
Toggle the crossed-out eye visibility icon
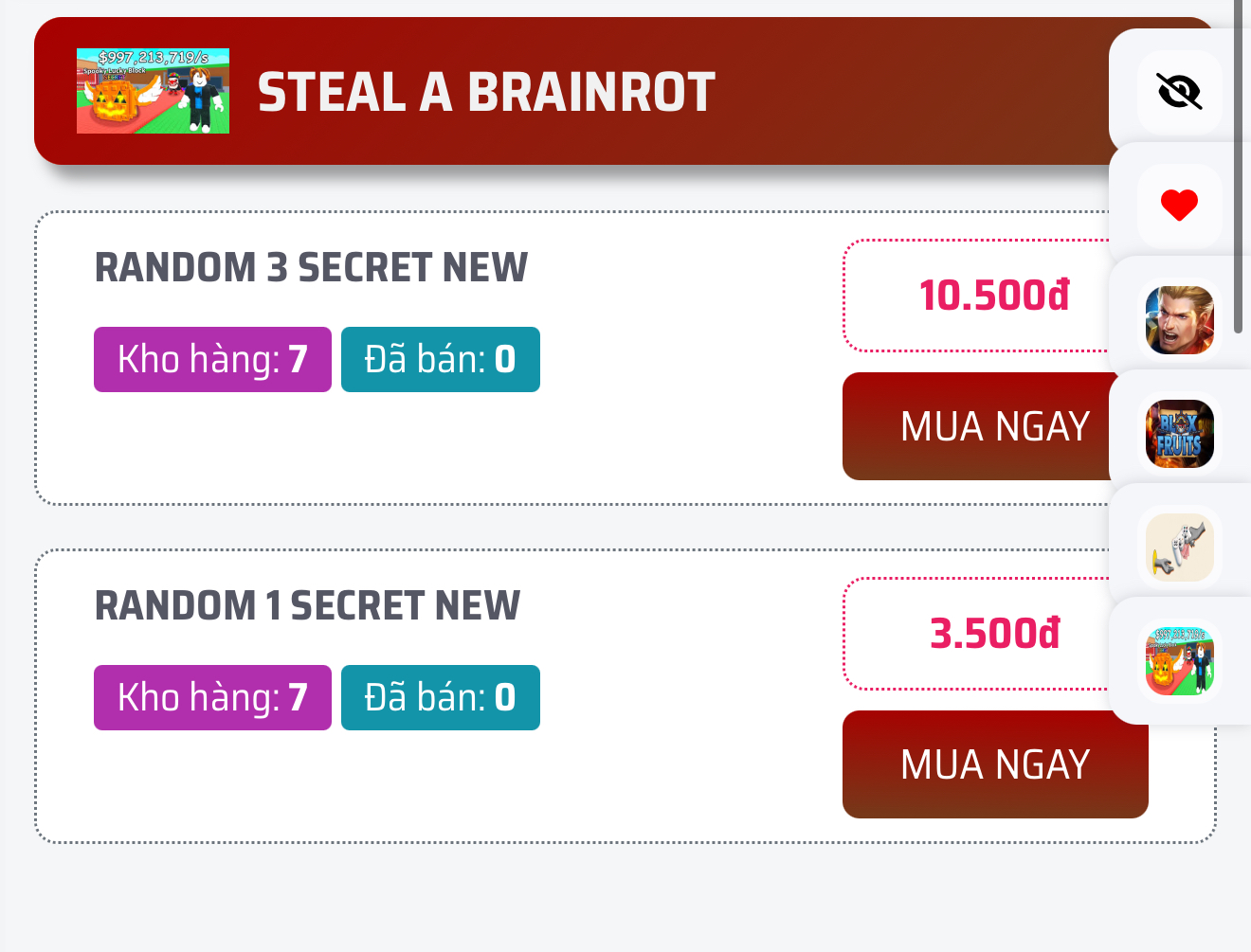(x=1179, y=92)
